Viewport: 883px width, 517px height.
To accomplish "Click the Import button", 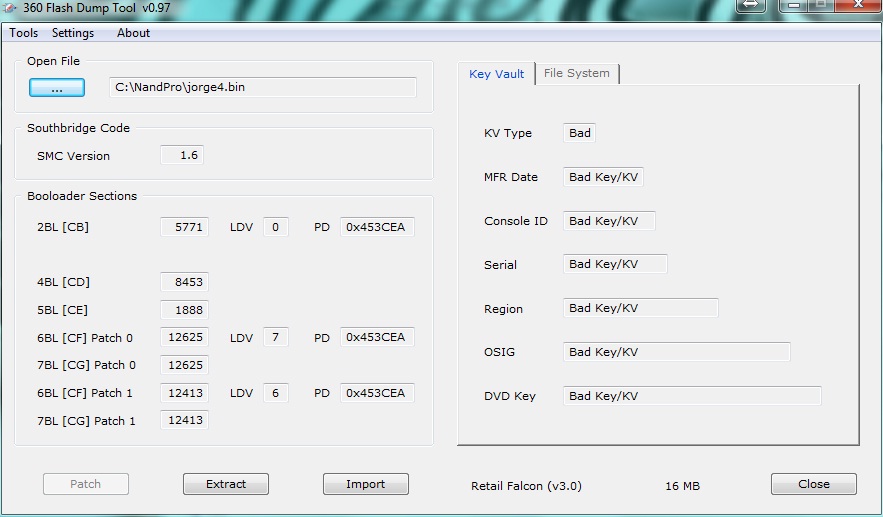I will tap(365, 484).
